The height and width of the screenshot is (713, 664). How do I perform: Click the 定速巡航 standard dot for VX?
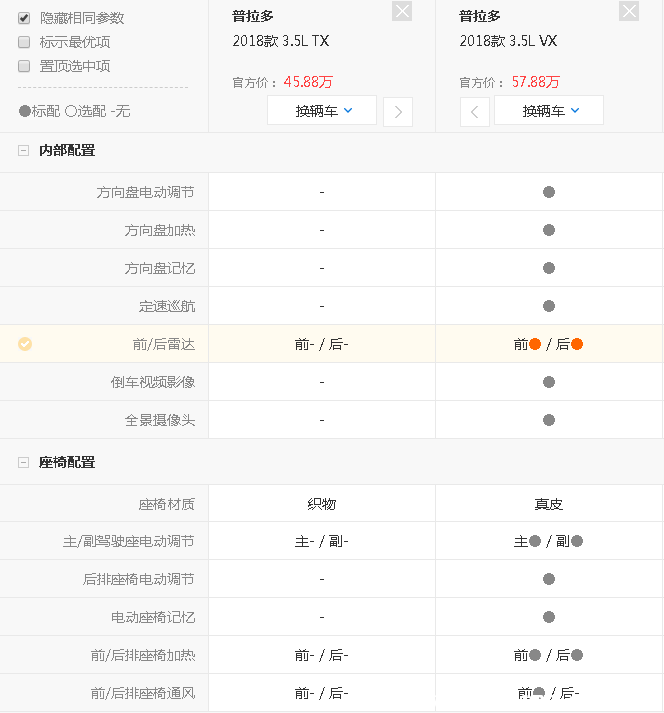pos(548,306)
